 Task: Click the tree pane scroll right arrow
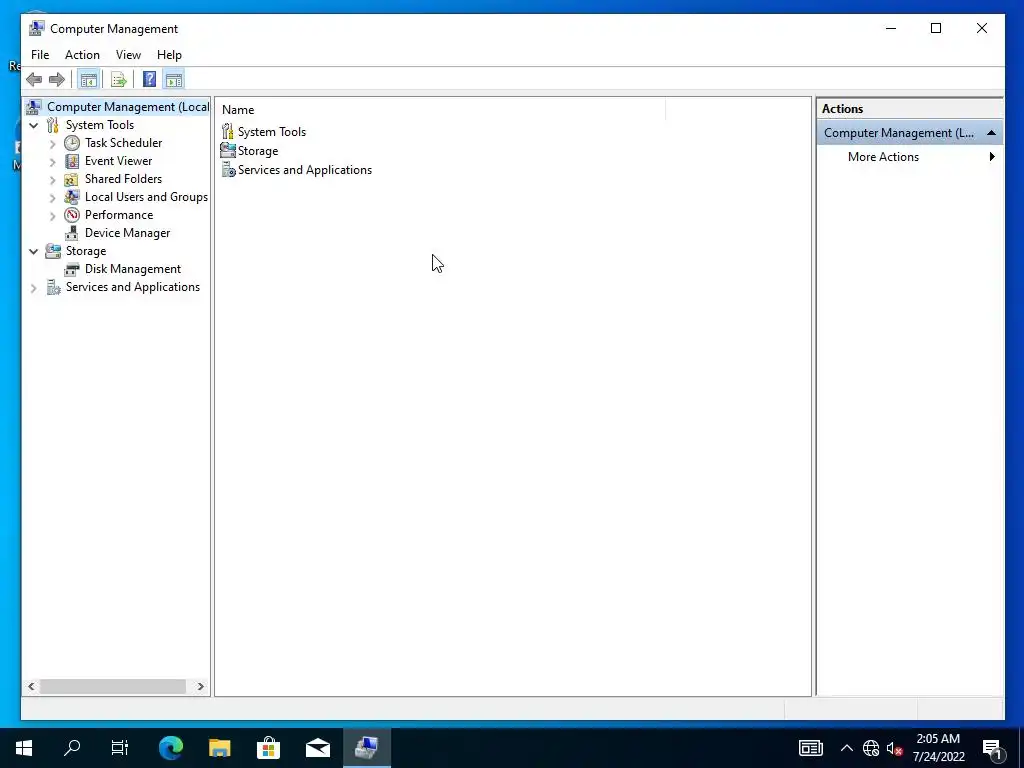coord(200,686)
